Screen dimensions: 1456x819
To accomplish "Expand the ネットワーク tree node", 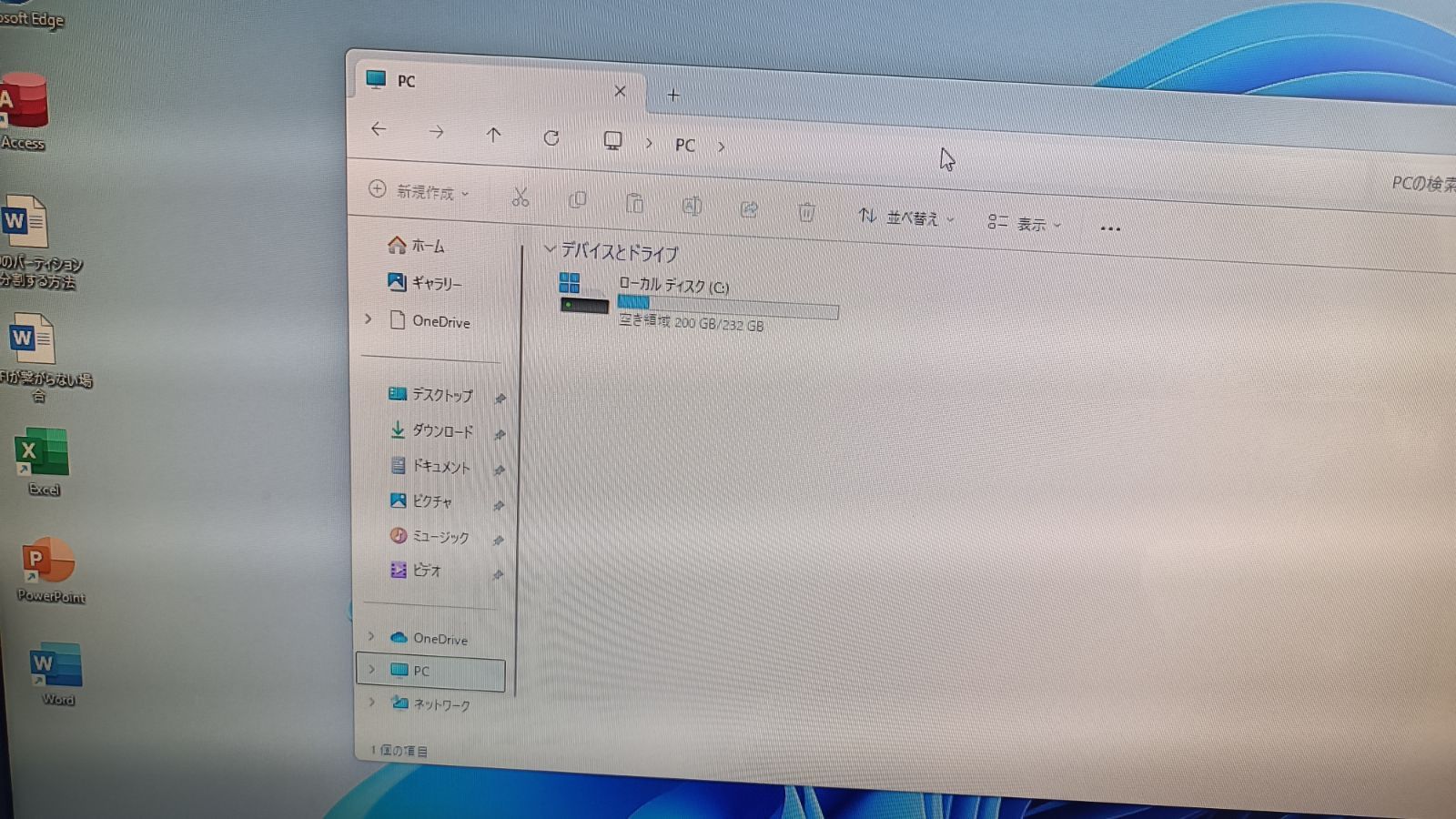I will coord(372,702).
